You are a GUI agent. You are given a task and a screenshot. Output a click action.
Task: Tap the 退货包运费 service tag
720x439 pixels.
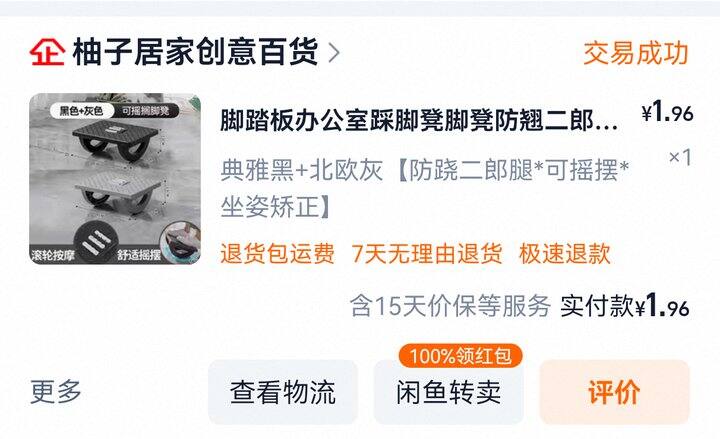(277, 253)
